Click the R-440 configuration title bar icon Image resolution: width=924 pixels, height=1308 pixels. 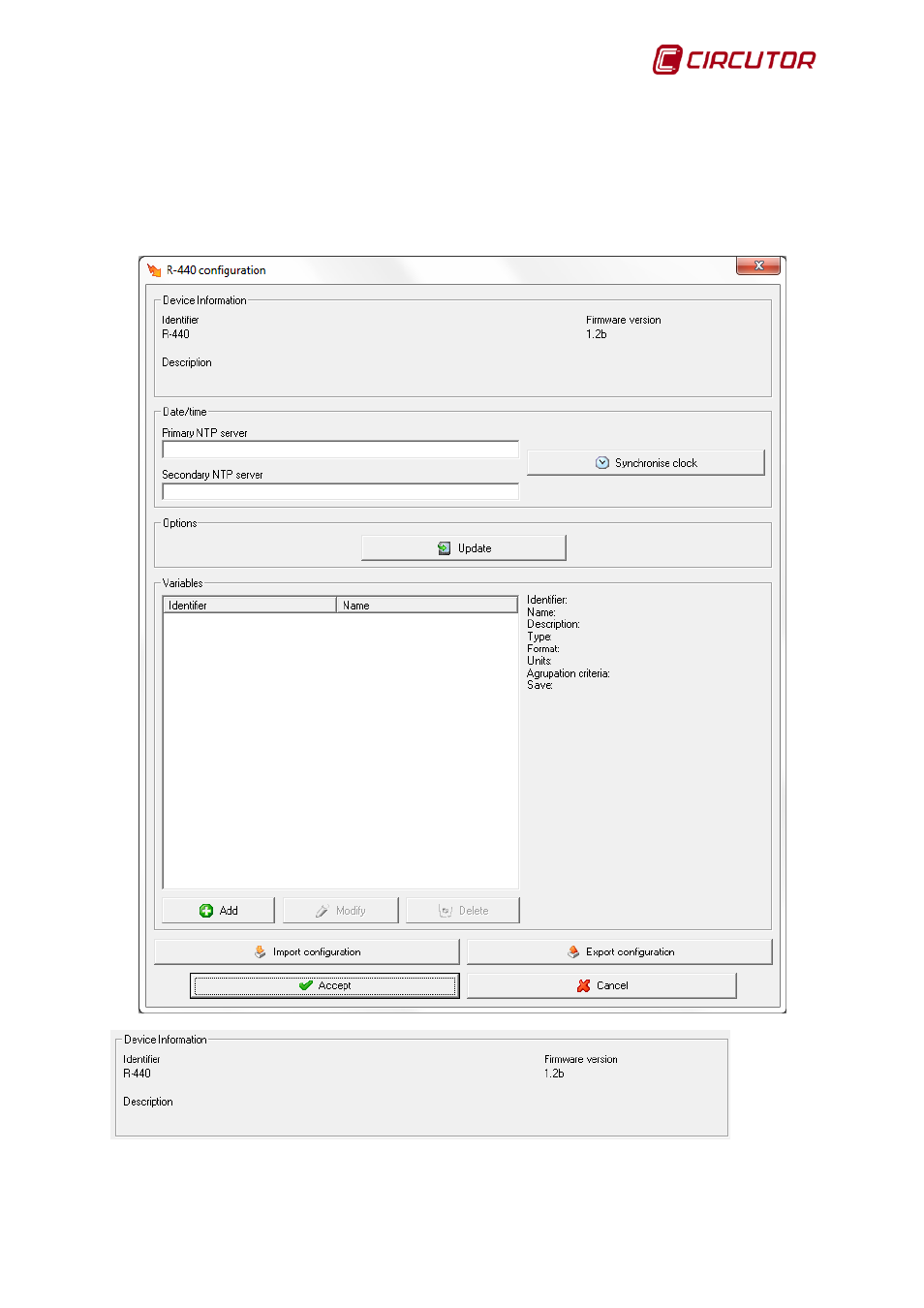point(154,270)
